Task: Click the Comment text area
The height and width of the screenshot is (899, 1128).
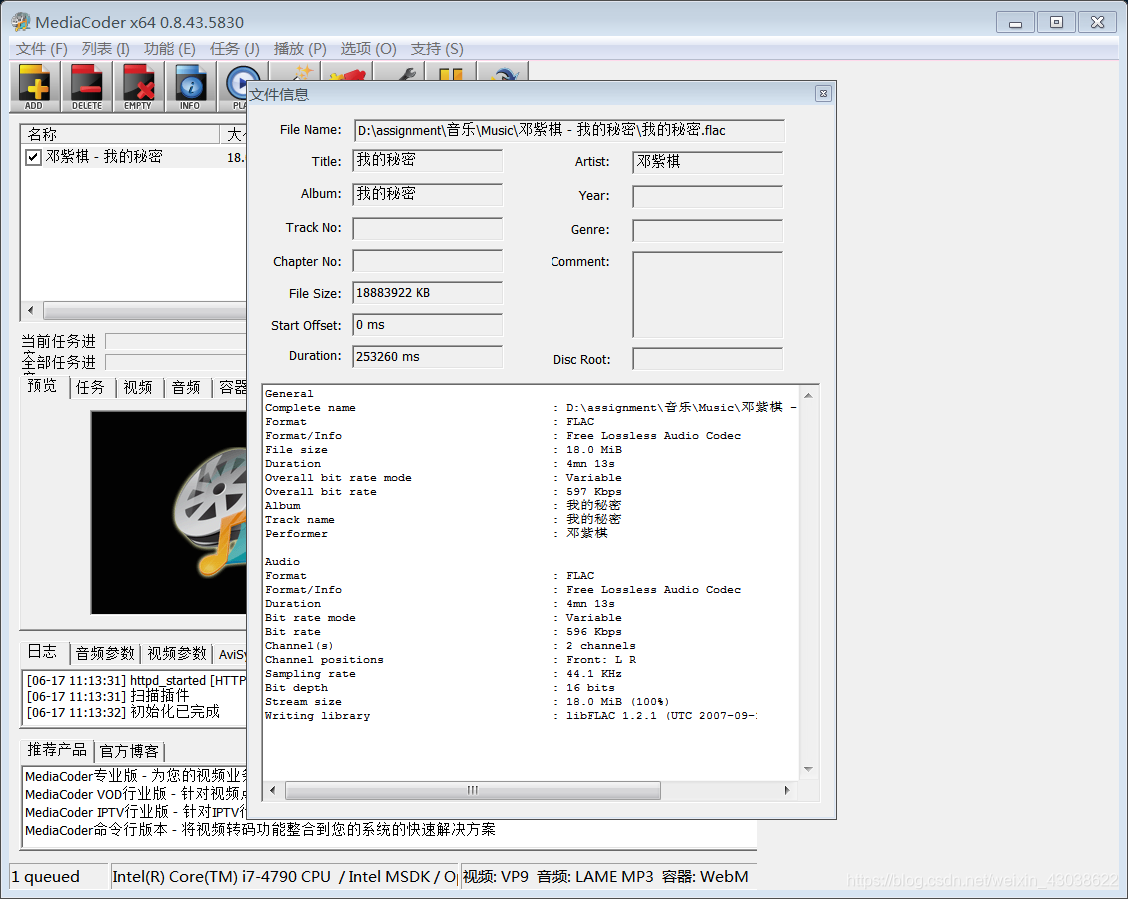Action: click(707, 295)
